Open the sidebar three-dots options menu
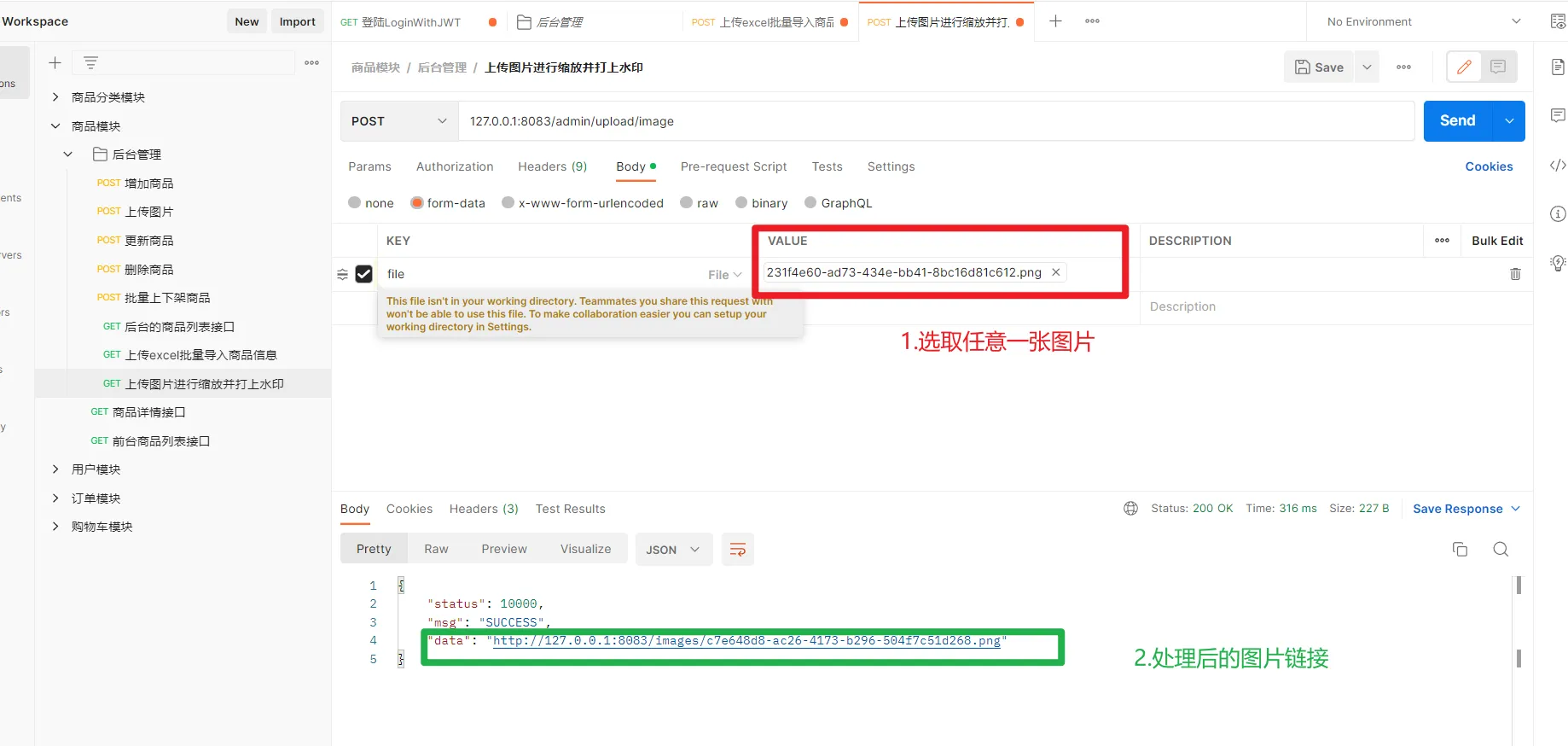The width and height of the screenshot is (1568, 746). point(312,62)
